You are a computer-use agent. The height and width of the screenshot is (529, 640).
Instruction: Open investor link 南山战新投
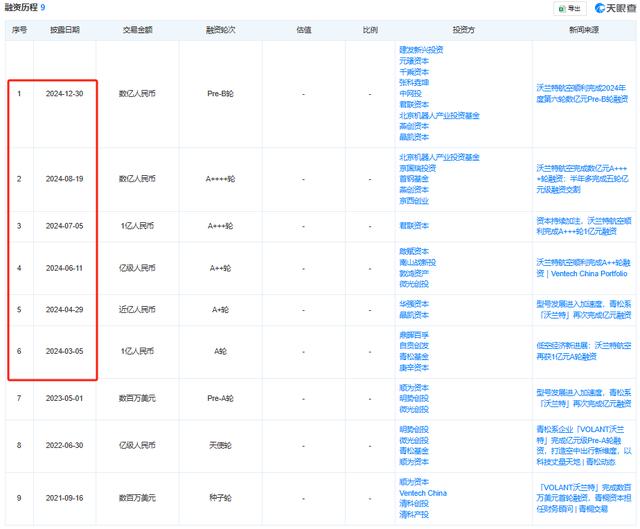point(418,262)
